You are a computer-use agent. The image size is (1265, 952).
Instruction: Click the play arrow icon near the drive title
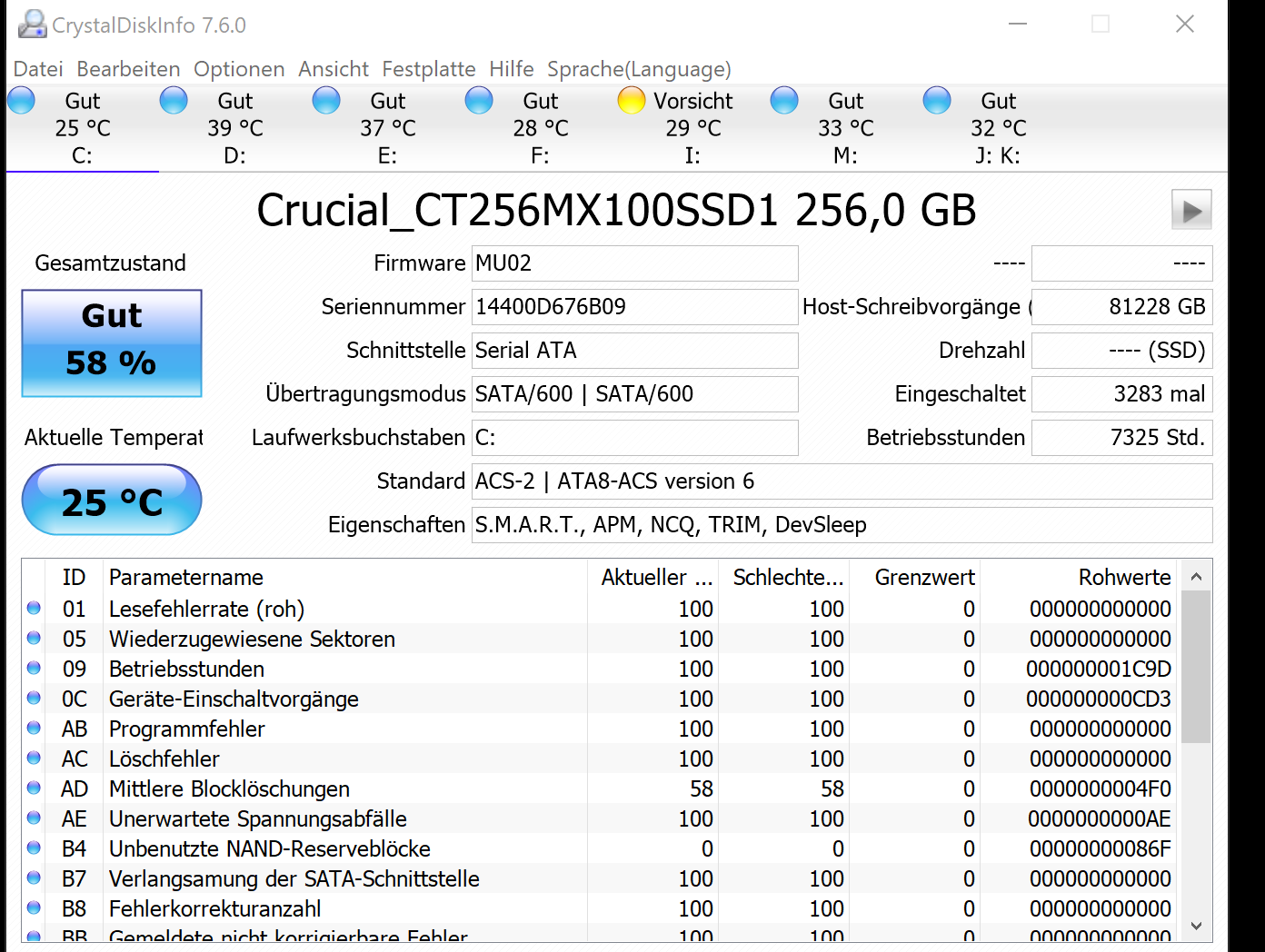coord(1190,210)
